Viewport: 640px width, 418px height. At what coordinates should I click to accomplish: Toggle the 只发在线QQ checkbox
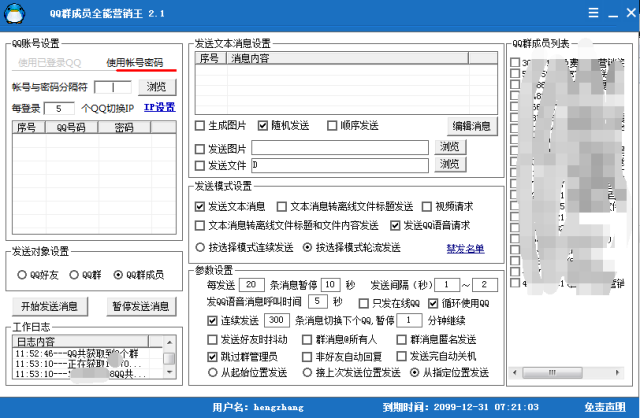tap(363, 303)
